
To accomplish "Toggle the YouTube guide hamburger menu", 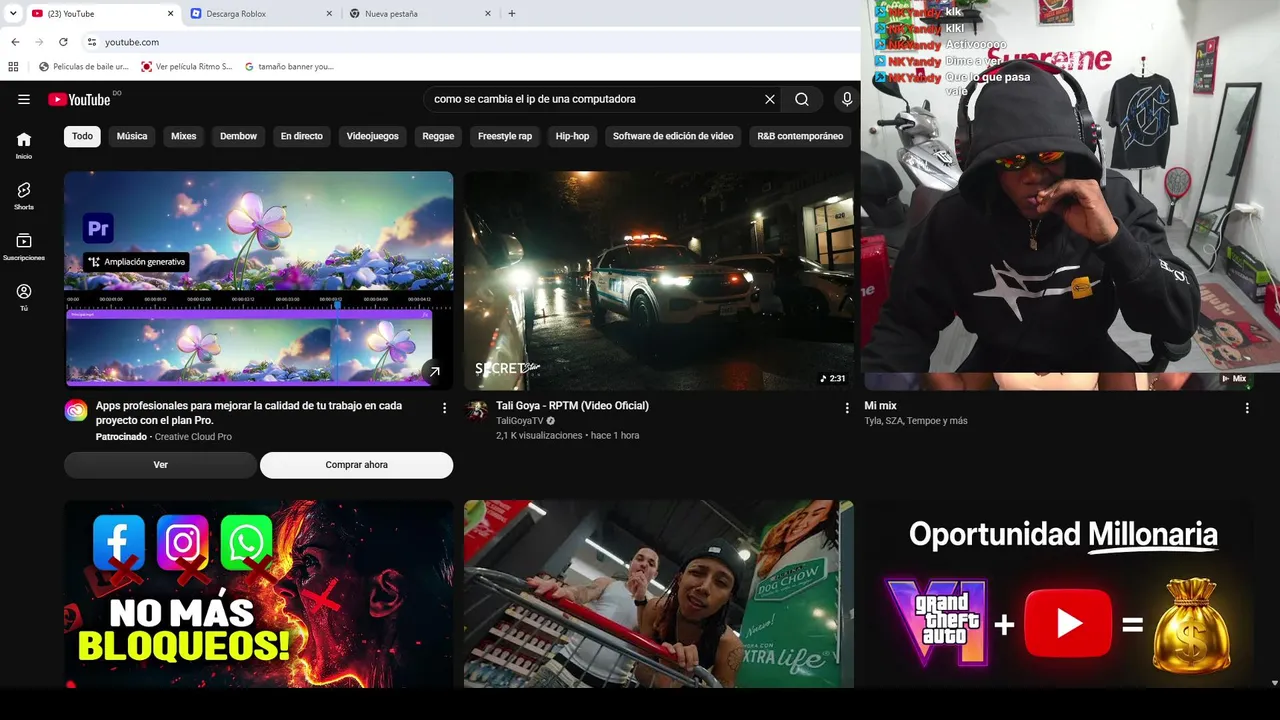I will pos(24,99).
